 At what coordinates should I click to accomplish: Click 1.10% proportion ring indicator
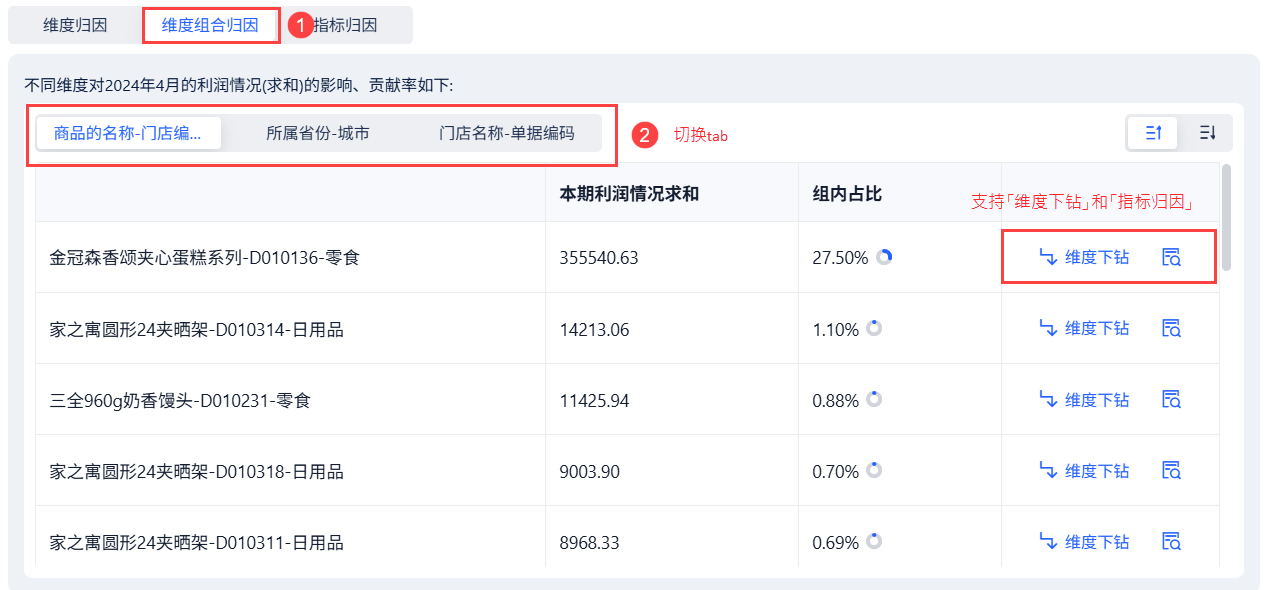(x=874, y=328)
